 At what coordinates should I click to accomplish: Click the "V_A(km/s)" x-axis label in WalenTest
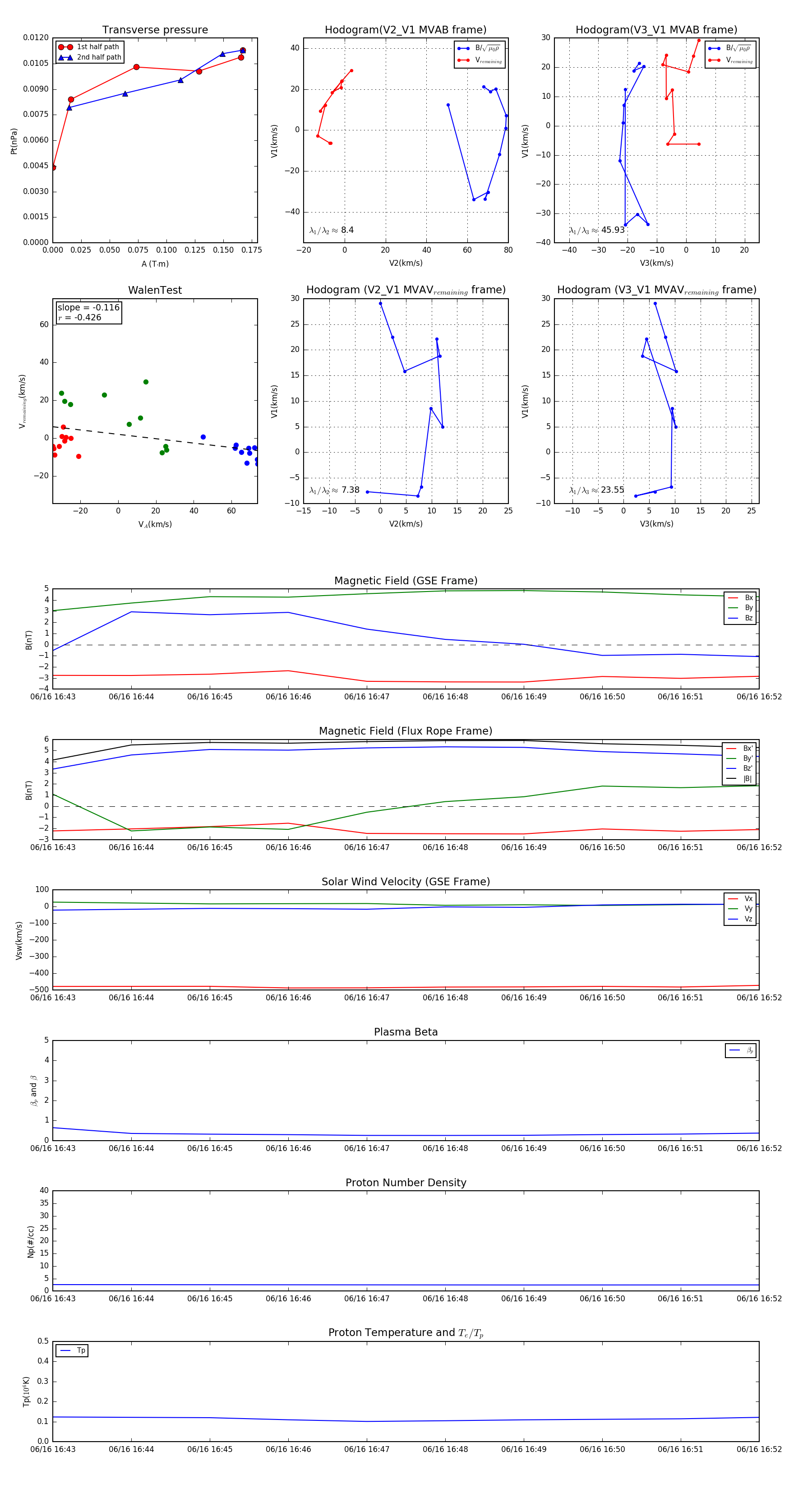tap(155, 525)
